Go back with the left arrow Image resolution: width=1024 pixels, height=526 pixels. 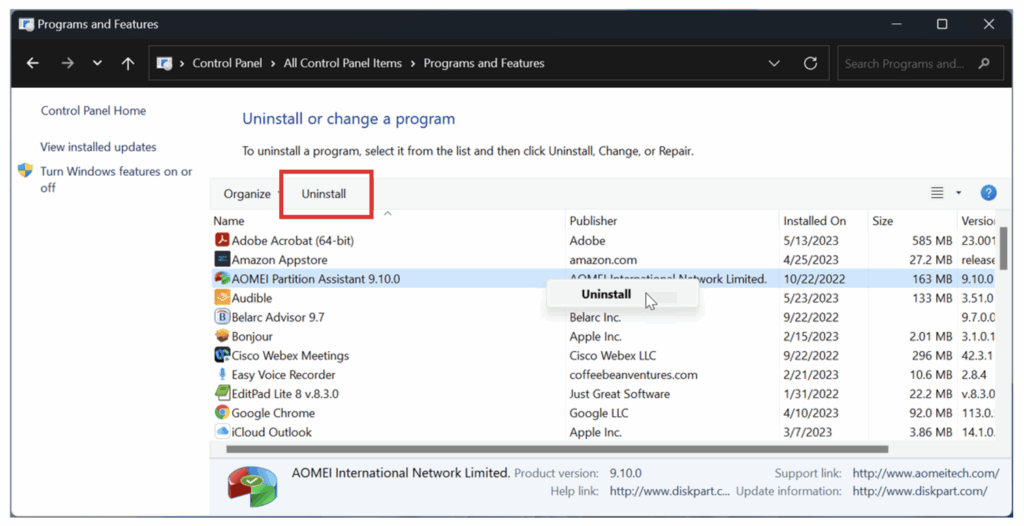pos(33,63)
